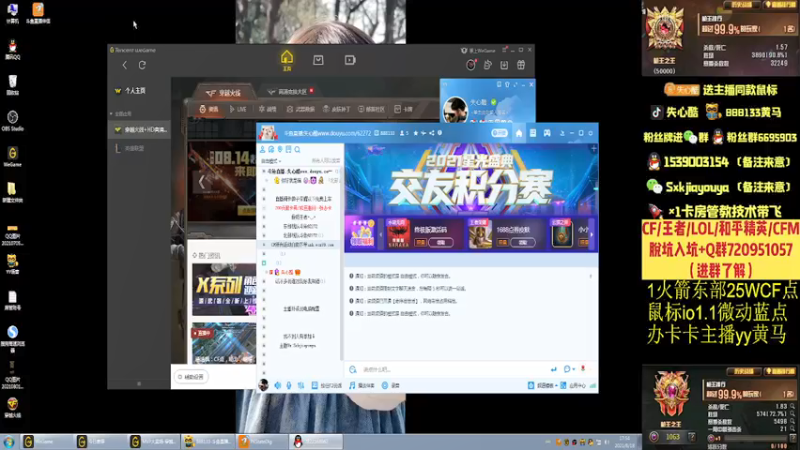
Task: Share the YY channel via share icon
Action: coord(432,133)
